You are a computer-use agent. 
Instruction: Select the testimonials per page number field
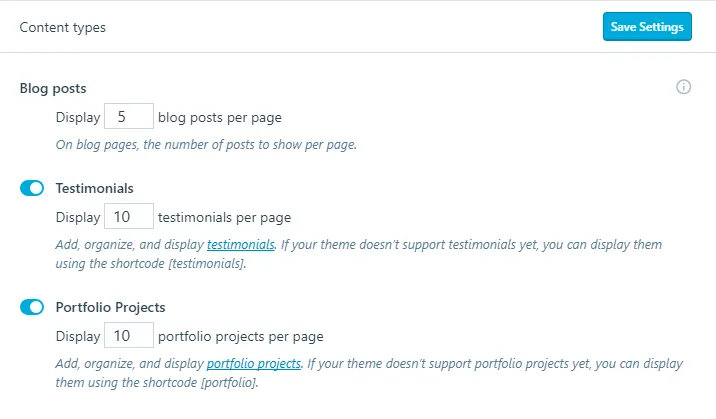(x=129, y=216)
